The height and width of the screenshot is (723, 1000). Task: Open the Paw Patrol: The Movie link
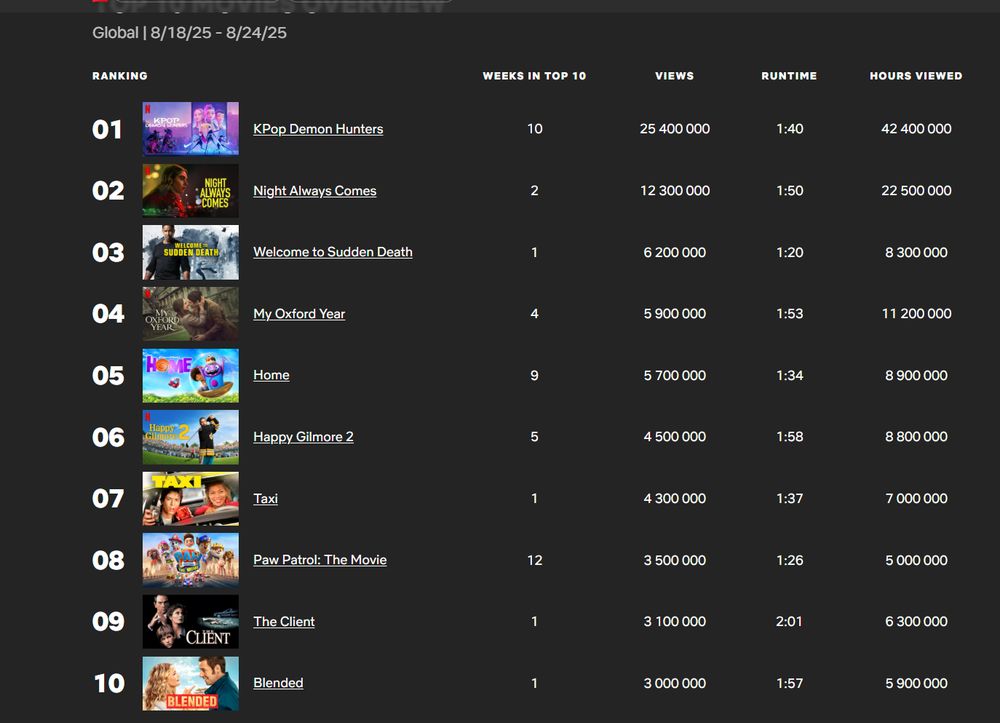(320, 560)
